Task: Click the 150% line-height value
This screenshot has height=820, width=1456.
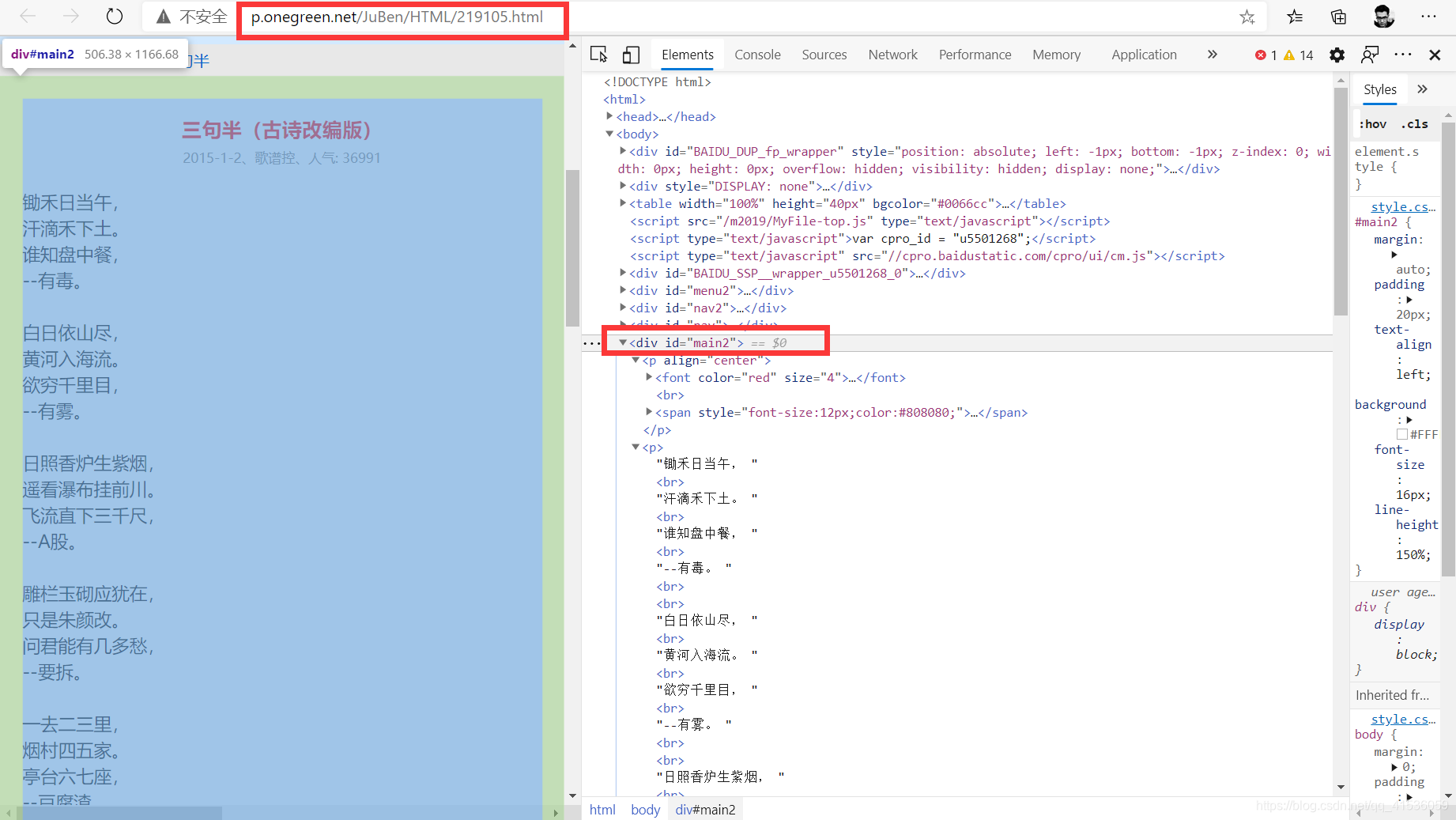Action: click(1413, 554)
